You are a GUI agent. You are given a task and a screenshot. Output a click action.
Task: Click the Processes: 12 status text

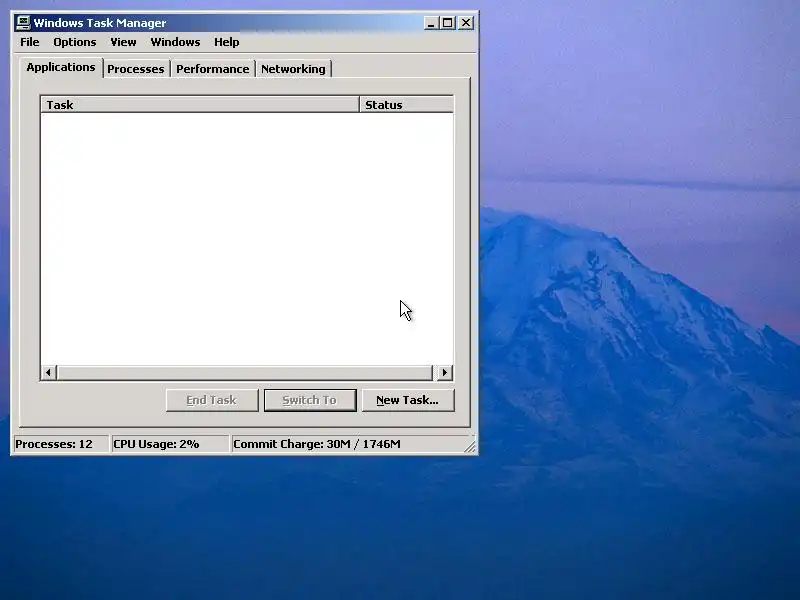point(54,444)
